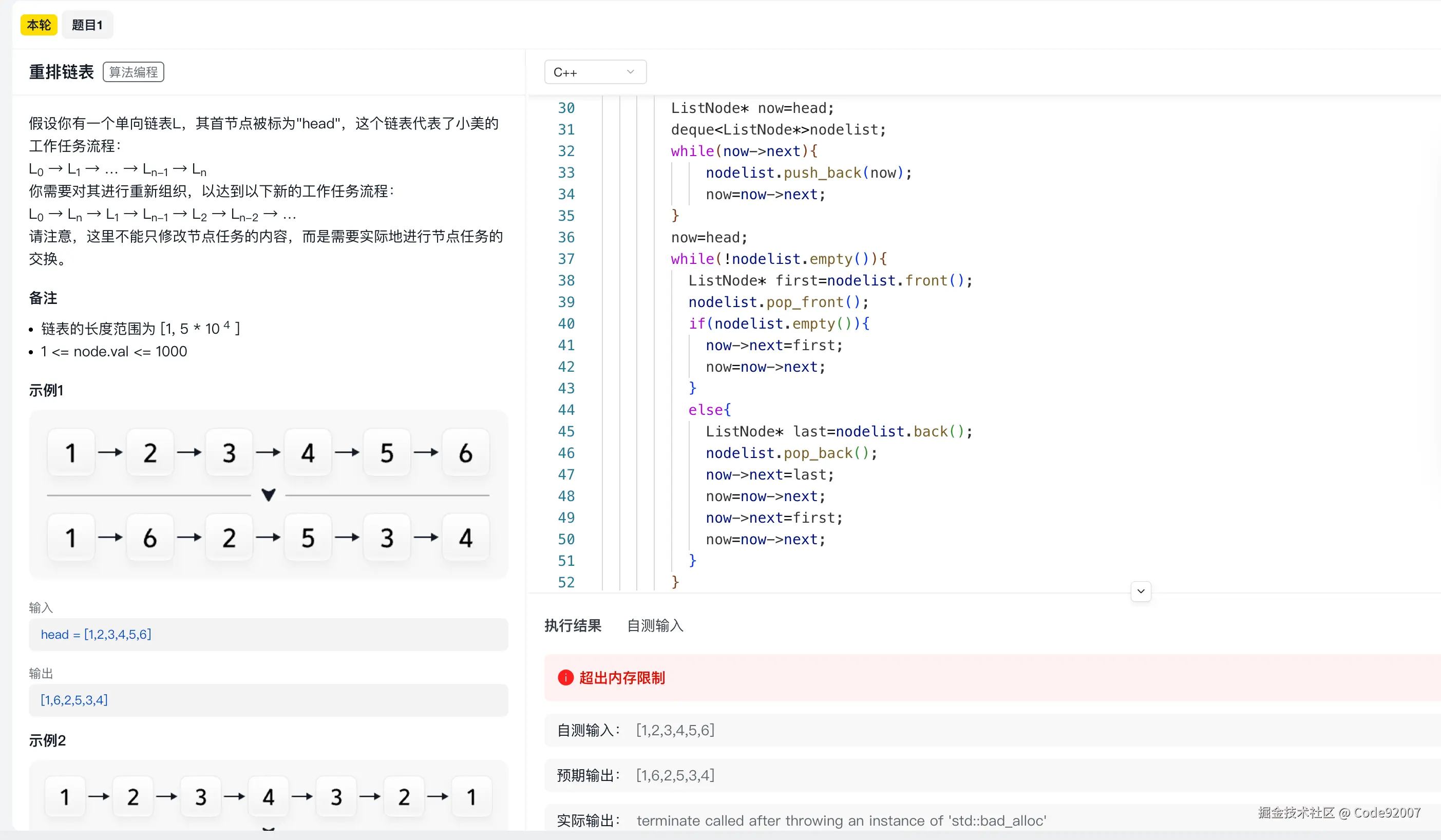Screen dimensions: 1441x840
Task: Click node 6 in example 1 top row
Action: coord(465,453)
